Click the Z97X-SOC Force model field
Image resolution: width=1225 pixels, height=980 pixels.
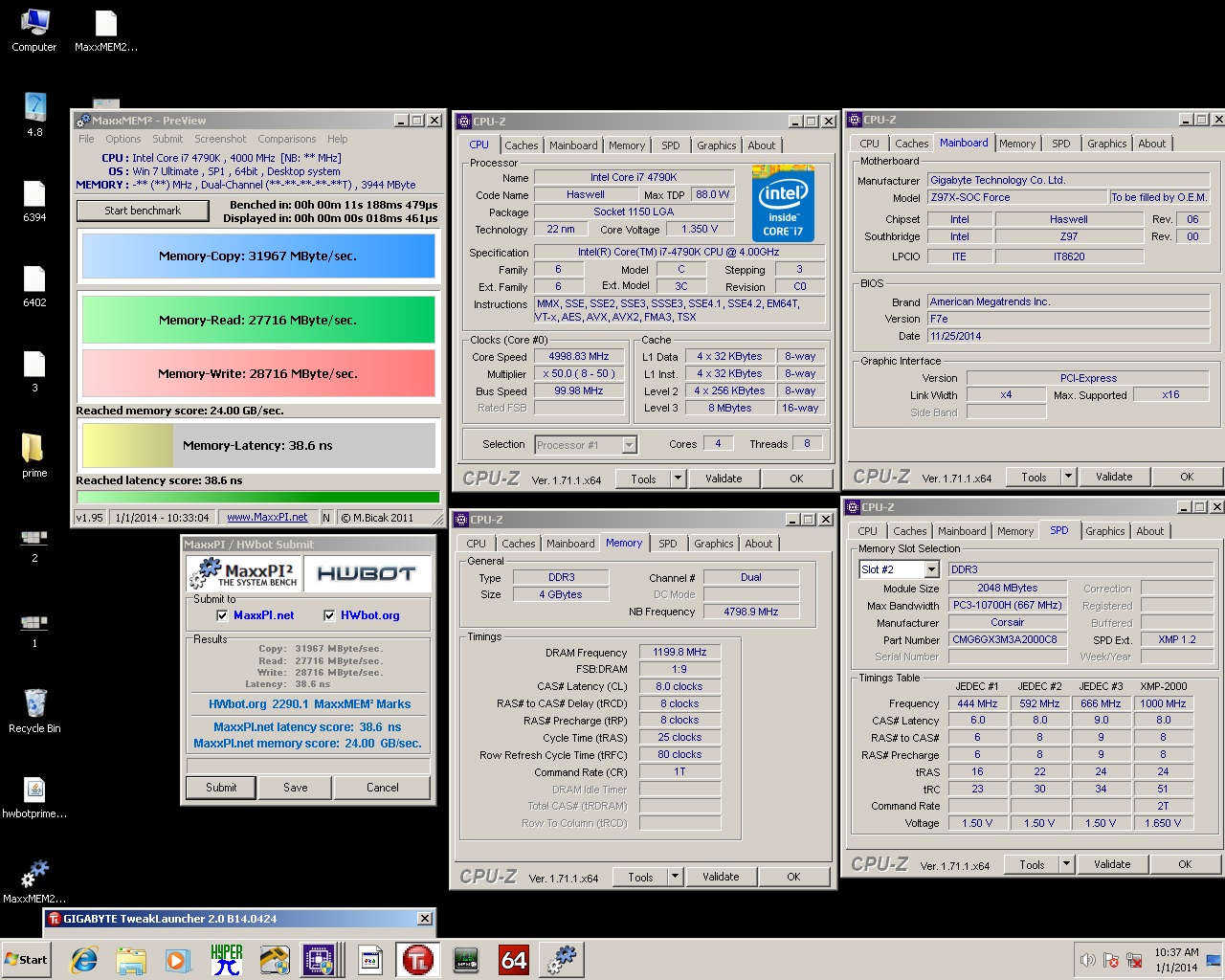pyautogui.click(x=1016, y=197)
